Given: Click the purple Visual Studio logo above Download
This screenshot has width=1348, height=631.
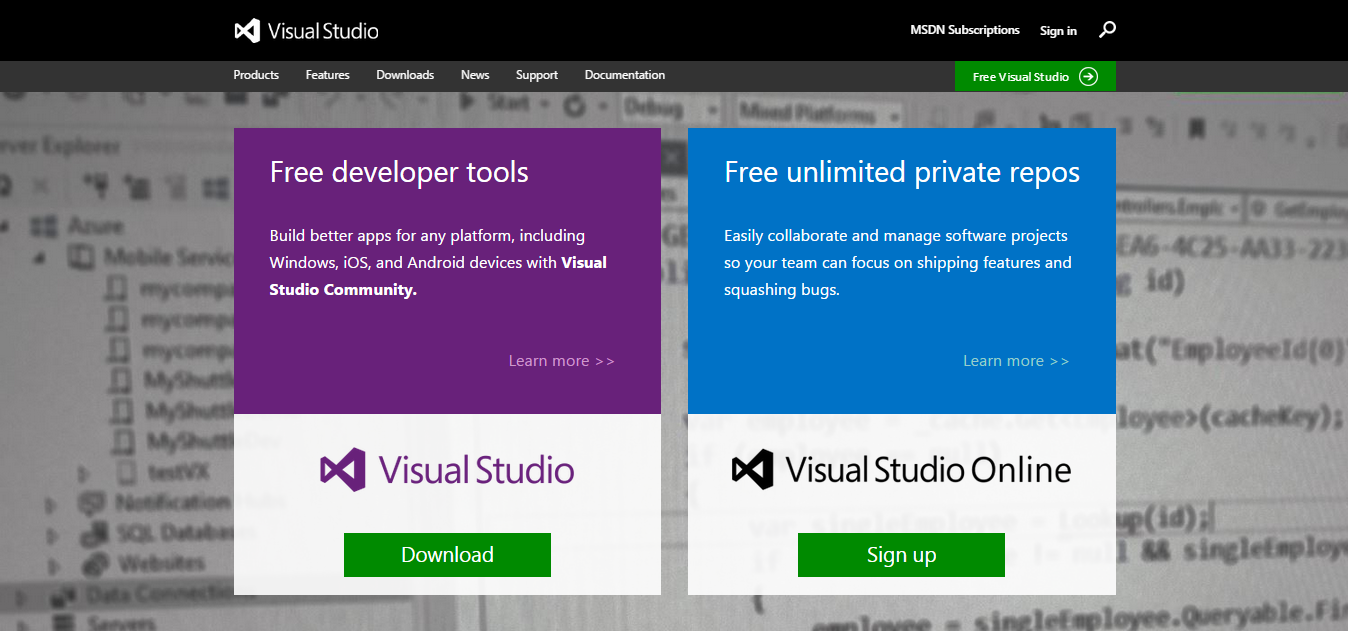Looking at the screenshot, I should 446,469.
